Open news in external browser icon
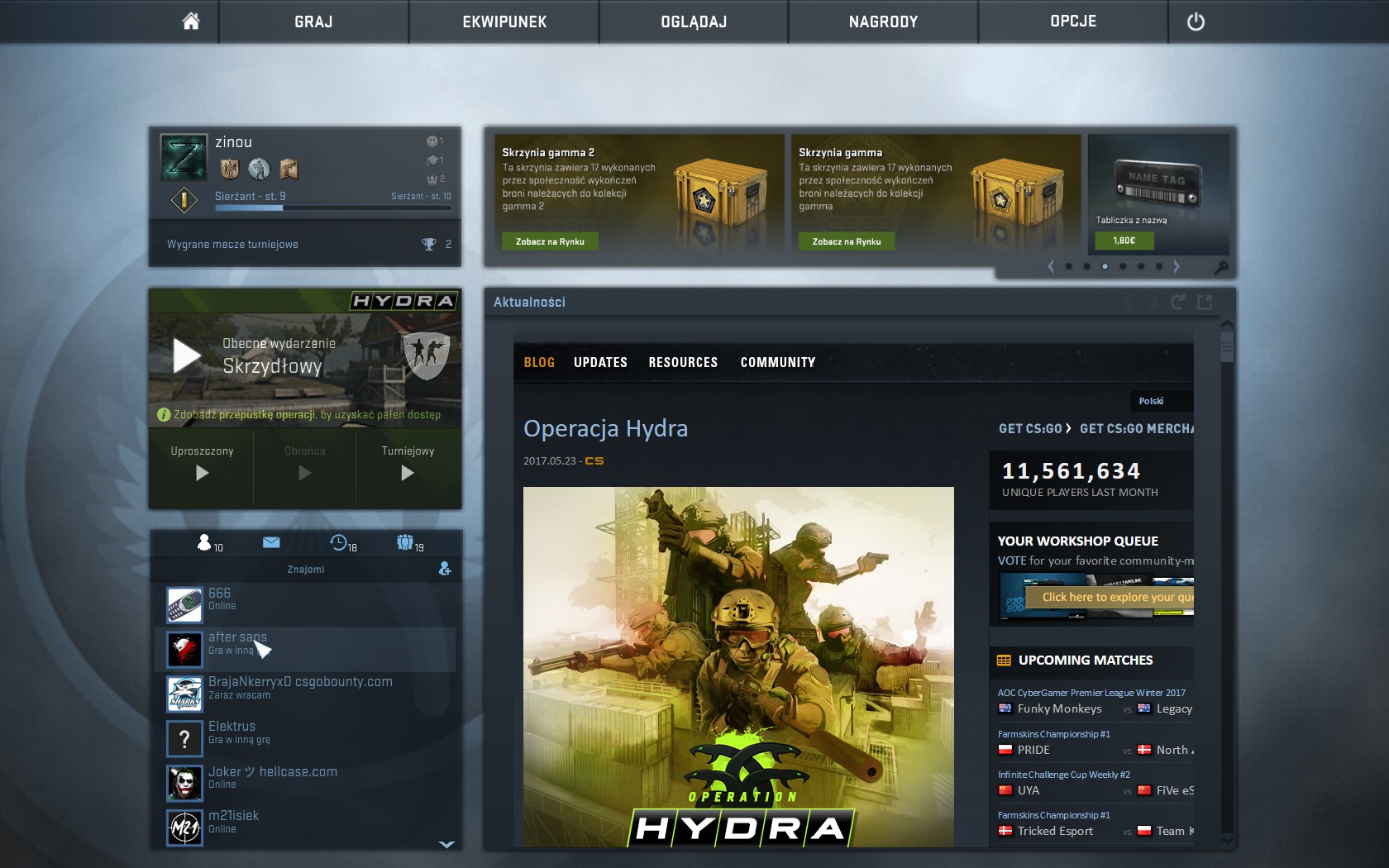Viewport: 1389px width, 868px height. click(1205, 302)
